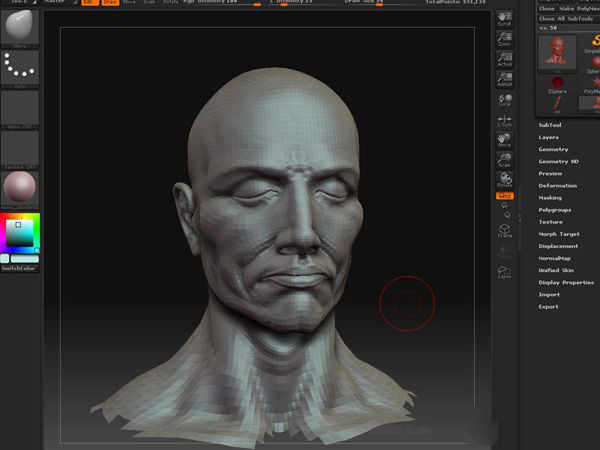This screenshot has height=450, width=600.
Task: Click the AAHalf view icon
Action: pyautogui.click(x=505, y=79)
